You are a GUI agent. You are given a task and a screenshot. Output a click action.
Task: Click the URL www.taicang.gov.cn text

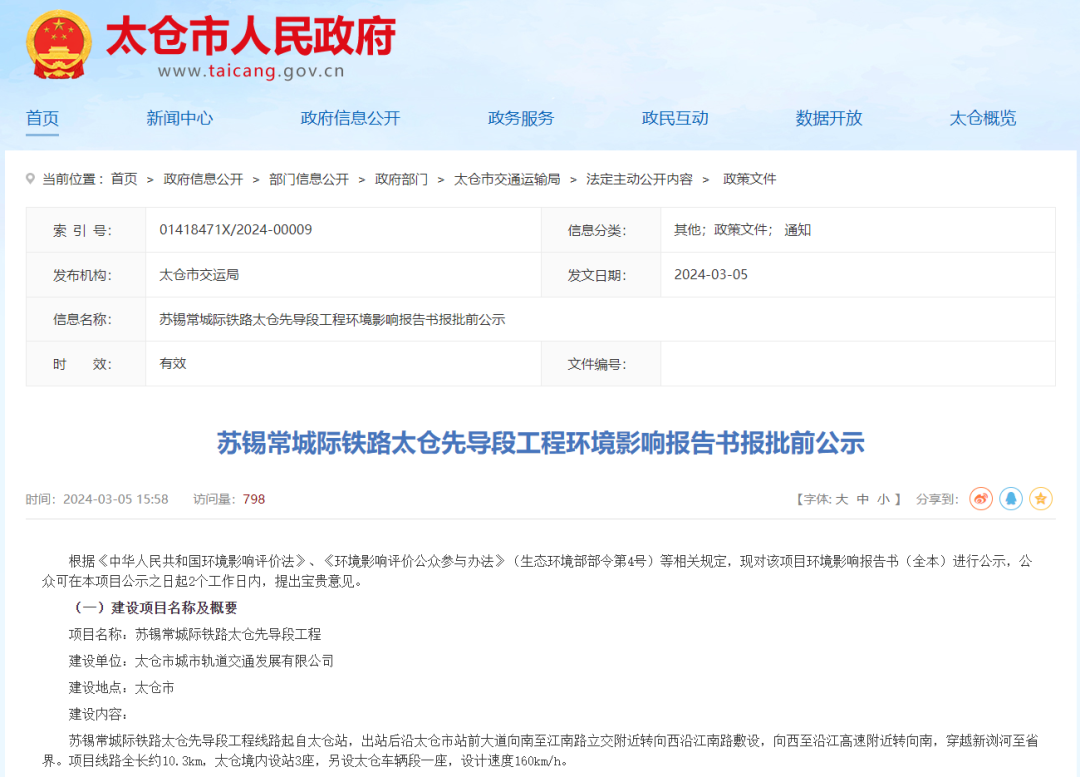(251, 71)
